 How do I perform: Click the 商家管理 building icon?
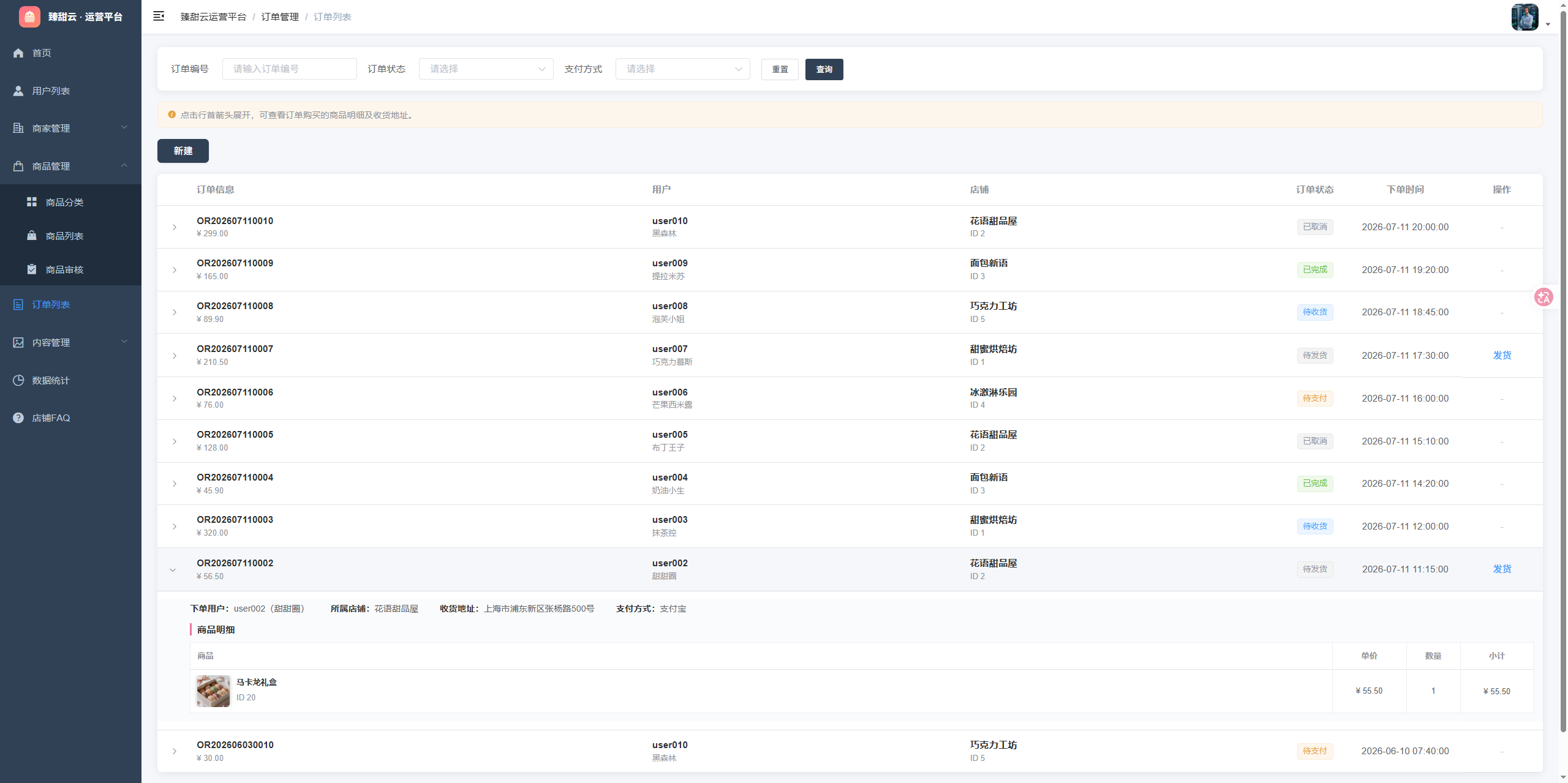click(x=18, y=128)
